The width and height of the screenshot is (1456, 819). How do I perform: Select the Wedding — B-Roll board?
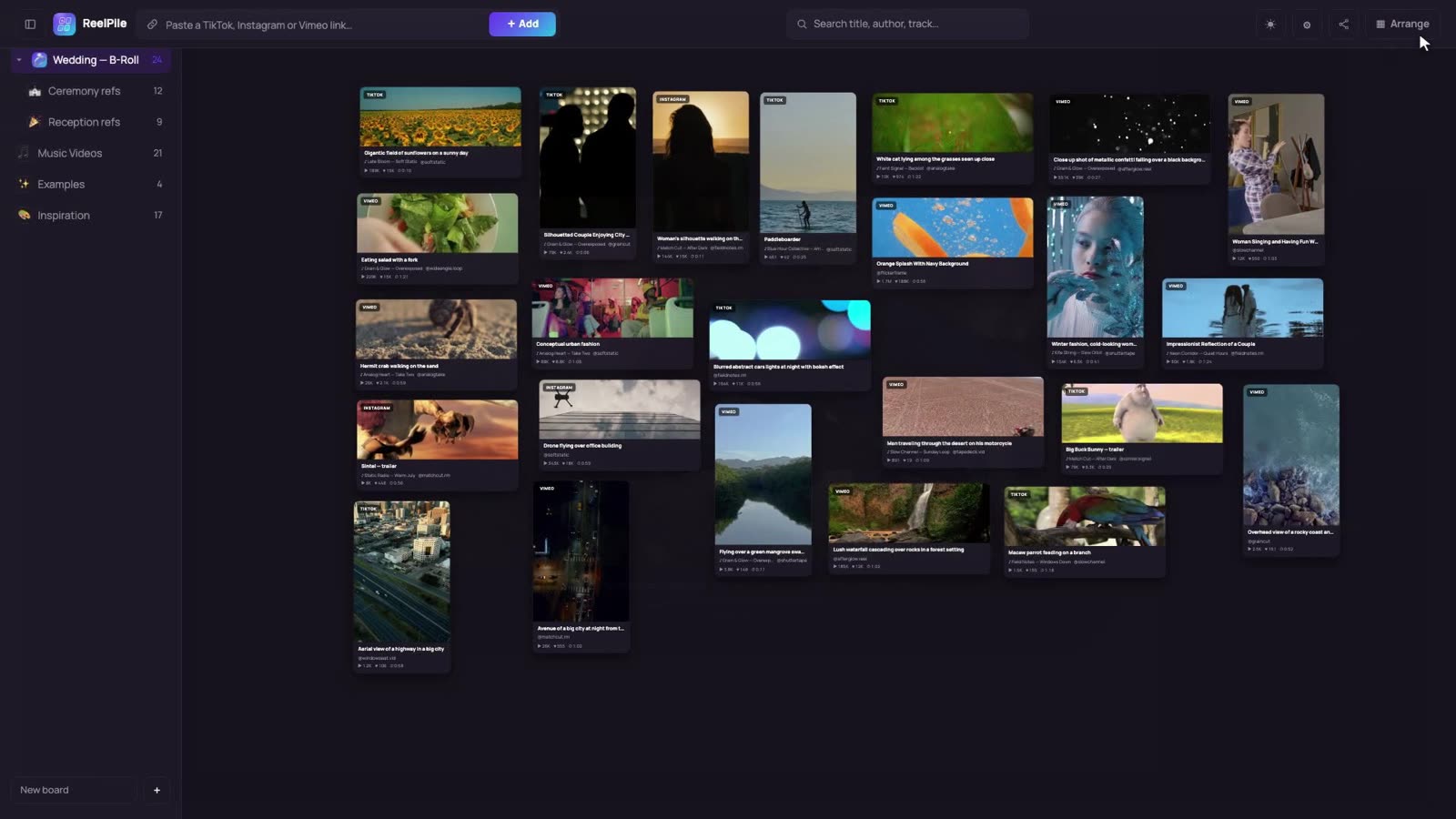click(x=91, y=60)
